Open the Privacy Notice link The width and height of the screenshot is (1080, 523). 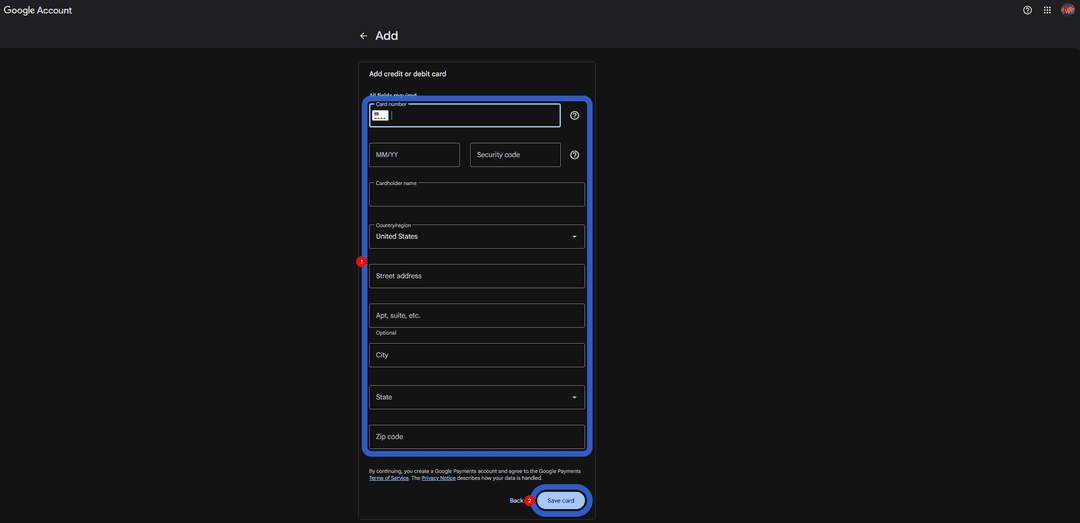pos(439,478)
